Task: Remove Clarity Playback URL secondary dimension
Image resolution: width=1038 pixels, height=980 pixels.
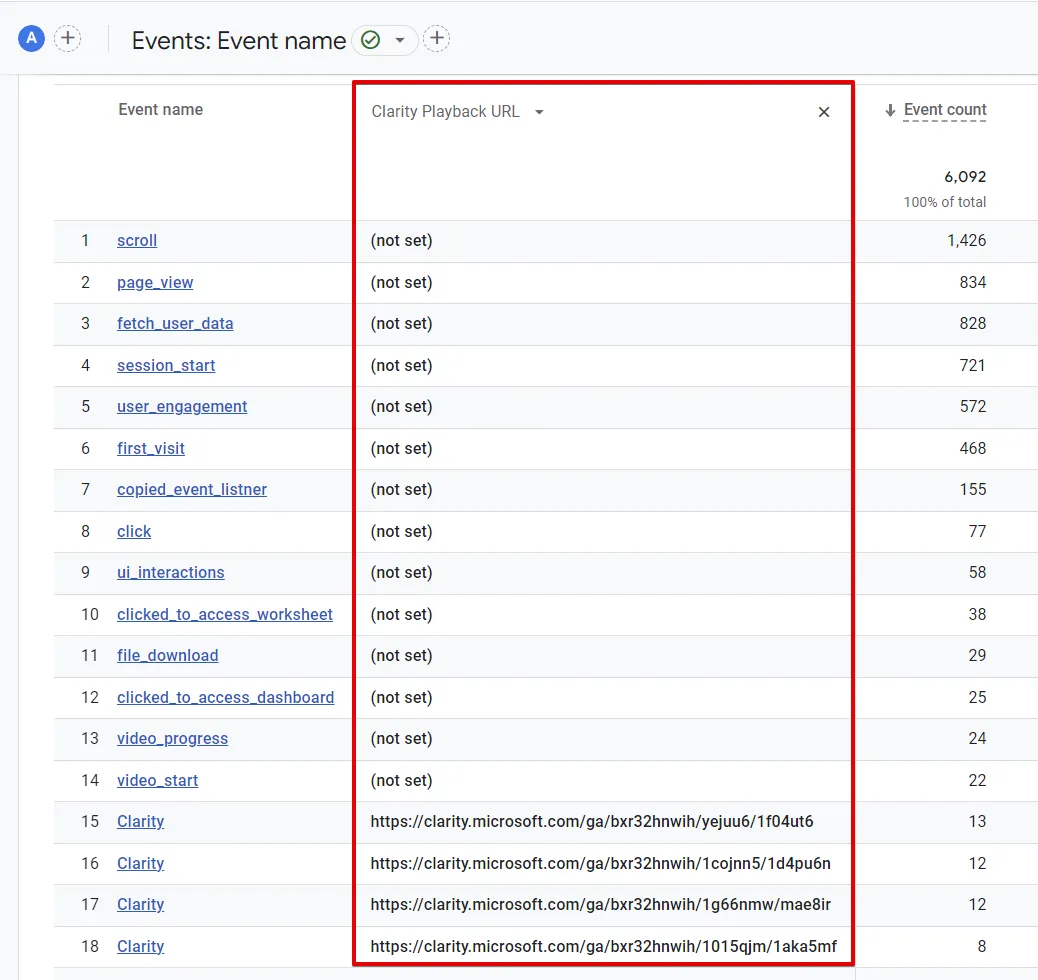Action: [x=824, y=112]
